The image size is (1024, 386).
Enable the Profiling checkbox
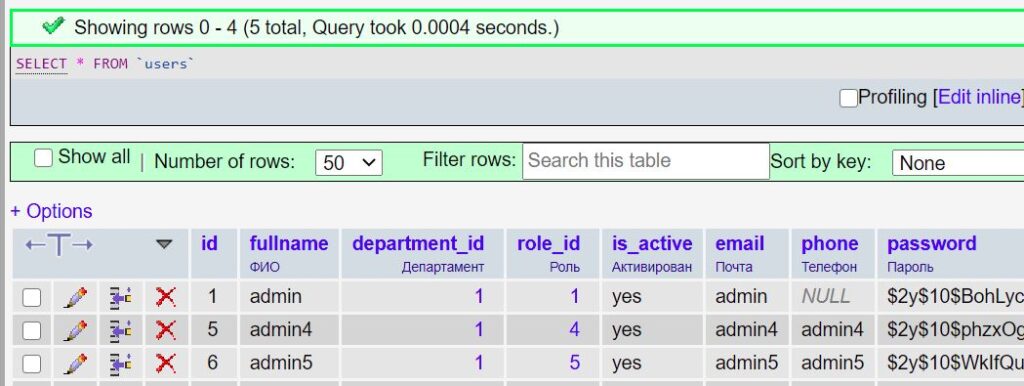click(848, 99)
